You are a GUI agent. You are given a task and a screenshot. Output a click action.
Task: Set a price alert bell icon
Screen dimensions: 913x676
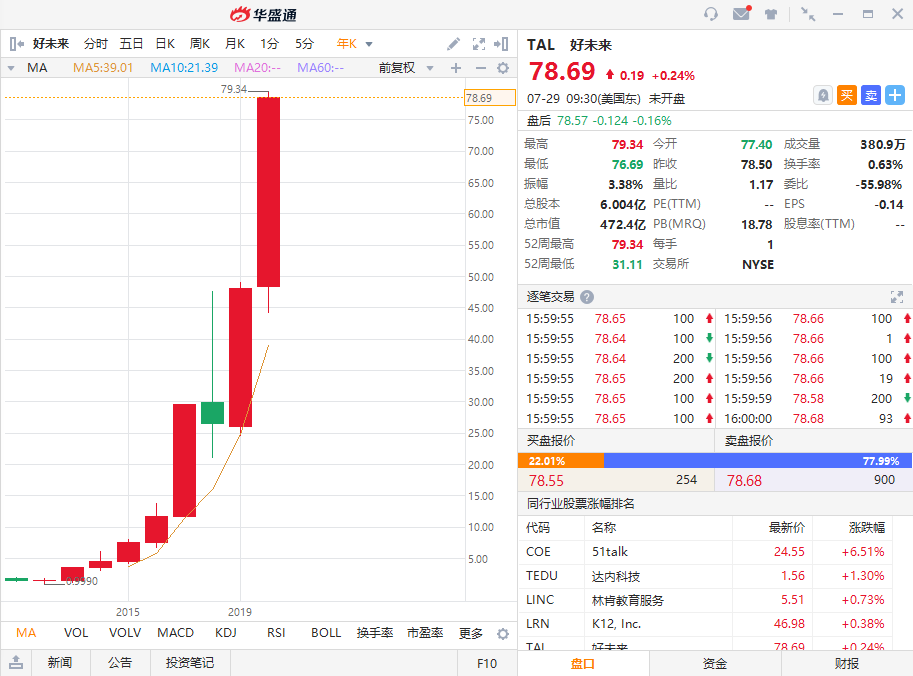823,95
